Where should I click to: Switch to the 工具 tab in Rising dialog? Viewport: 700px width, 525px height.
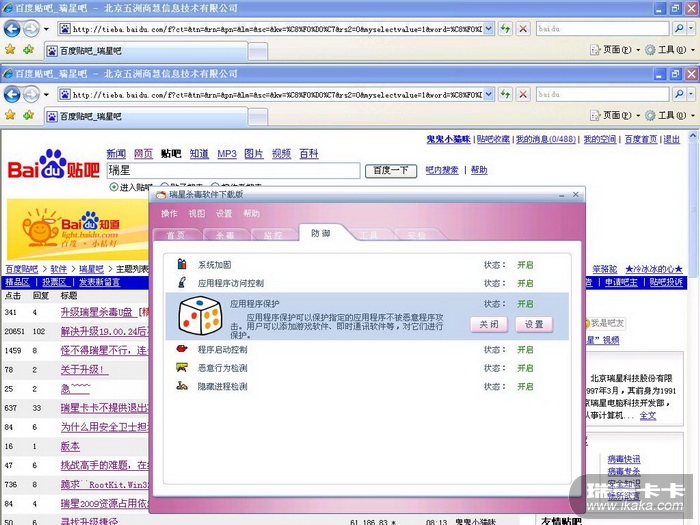[369, 235]
